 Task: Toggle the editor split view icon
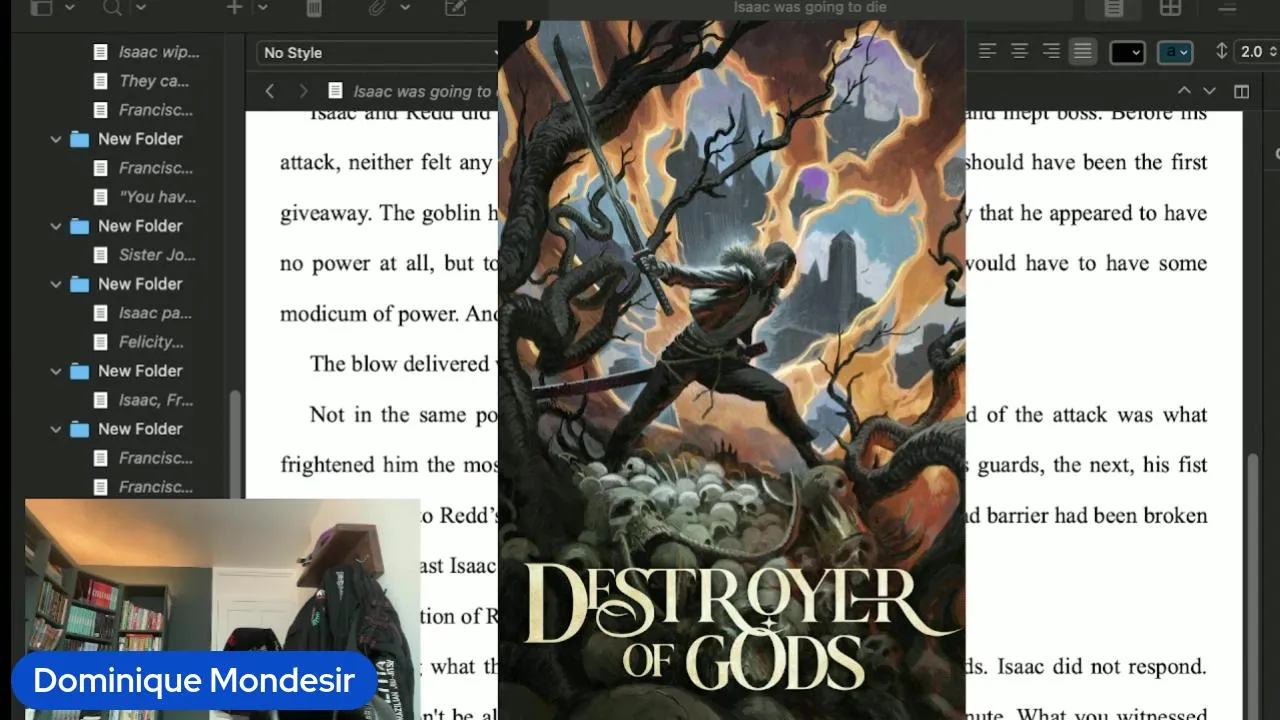point(1241,91)
